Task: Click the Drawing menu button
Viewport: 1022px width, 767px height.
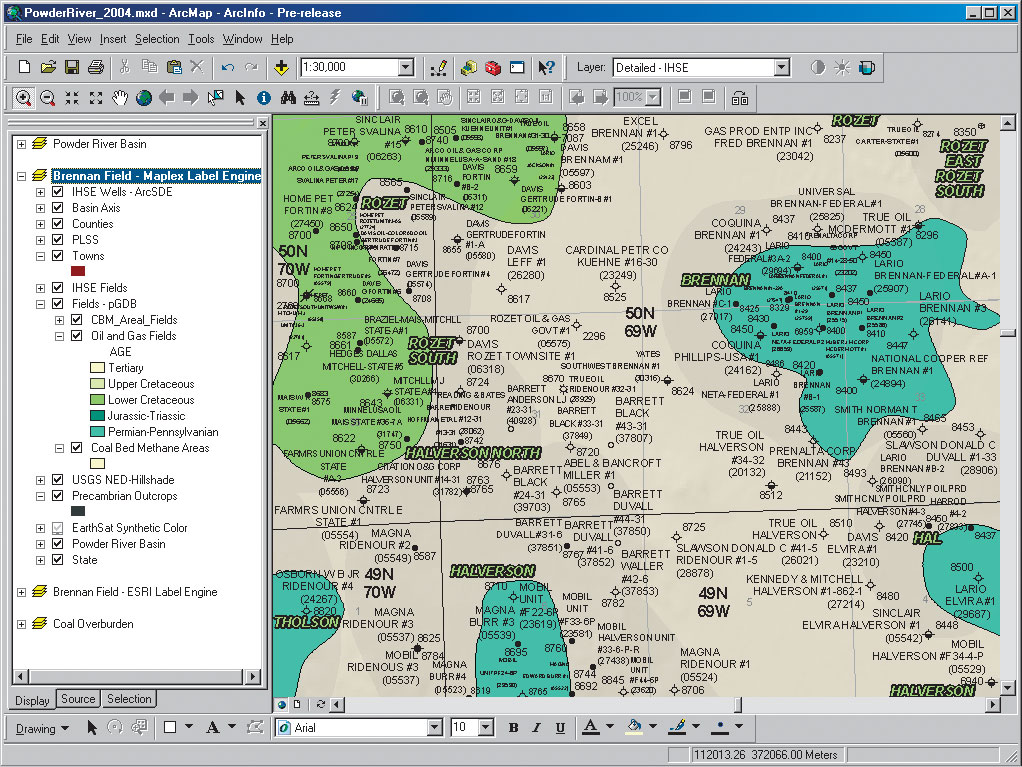Action: click(42, 729)
